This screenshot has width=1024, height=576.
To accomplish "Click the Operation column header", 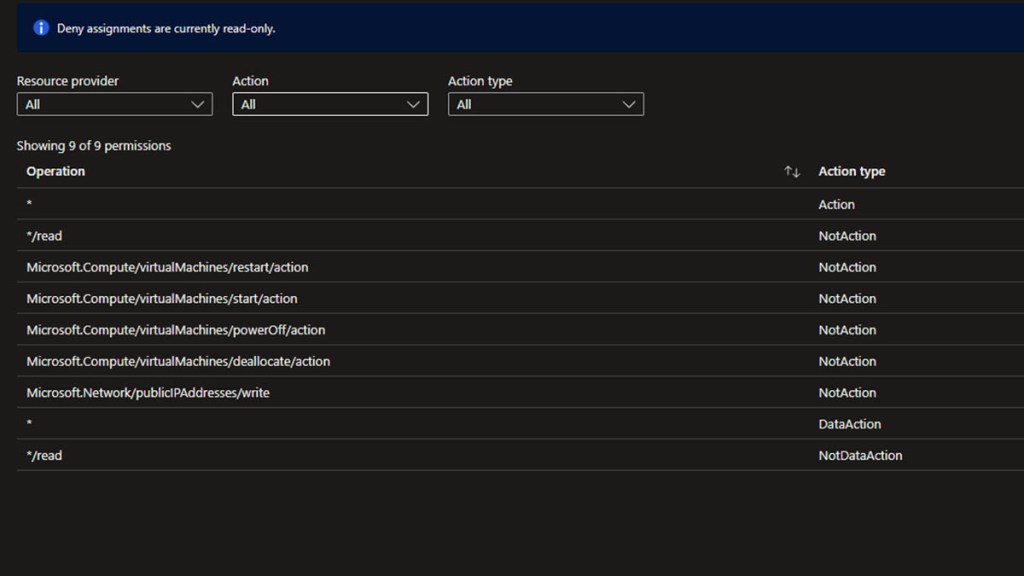I will click(56, 171).
